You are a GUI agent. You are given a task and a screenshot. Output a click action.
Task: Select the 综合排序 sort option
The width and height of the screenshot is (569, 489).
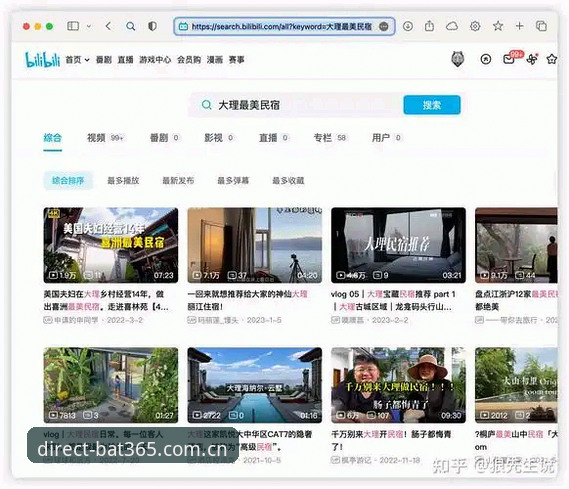(x=68, y=180)
